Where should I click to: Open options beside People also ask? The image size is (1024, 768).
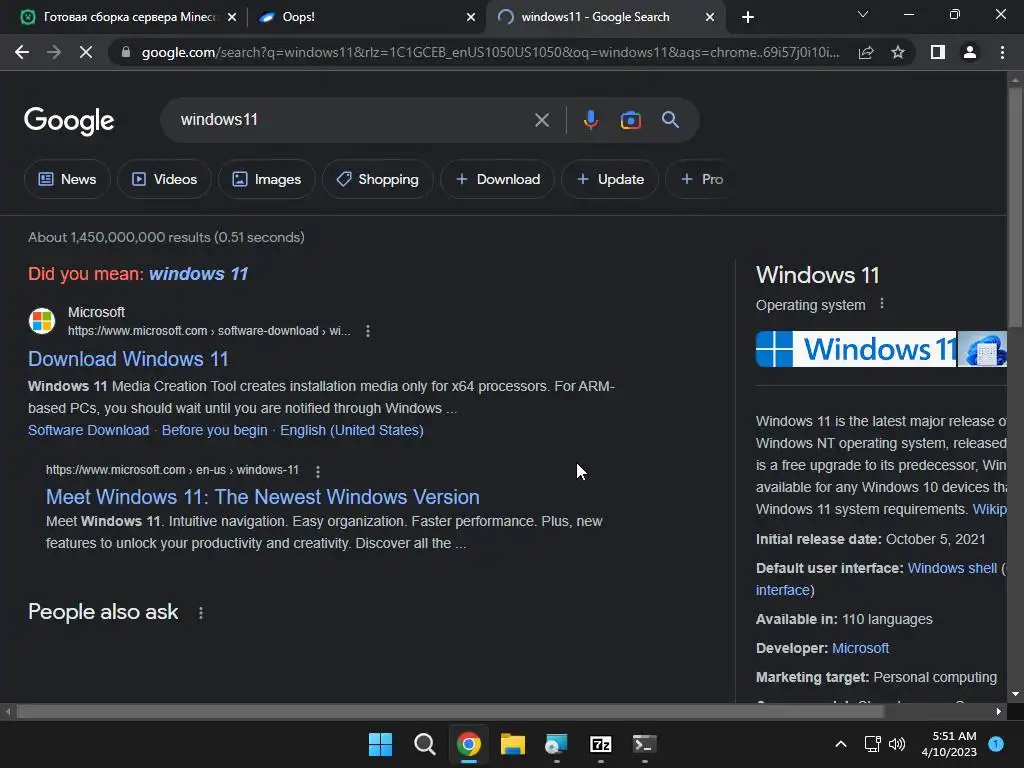coord(200,613)
